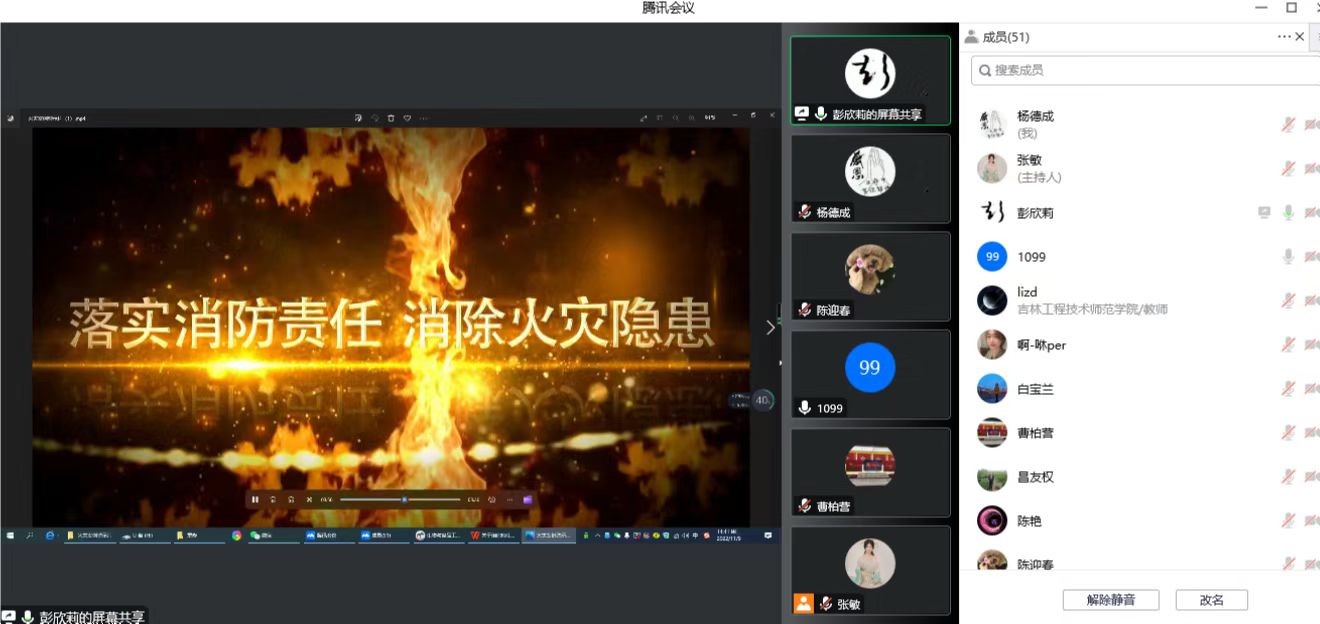This screenshot has width=1320, height=624.
Task: Toggle 杨德成's muted microphone icon in list
Action: coord(1289,124)
